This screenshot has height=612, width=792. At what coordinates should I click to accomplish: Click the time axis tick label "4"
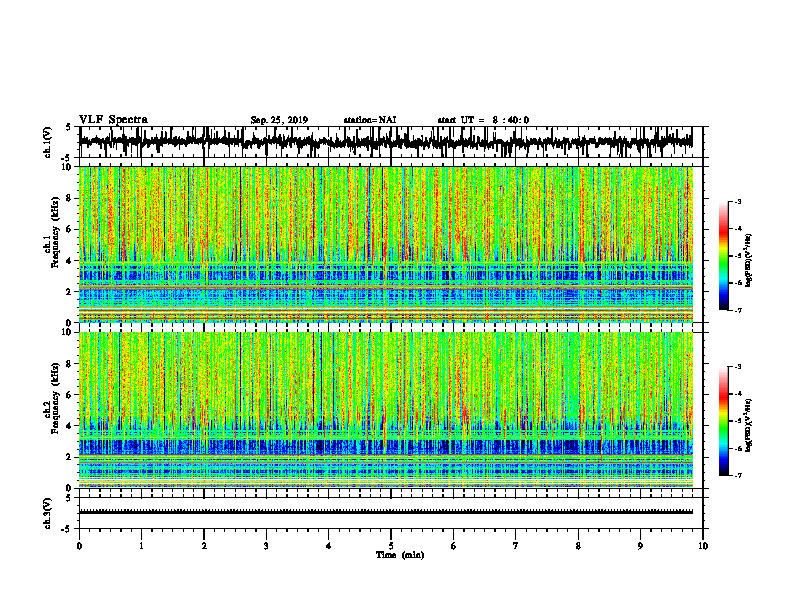(x=329, y=546)
